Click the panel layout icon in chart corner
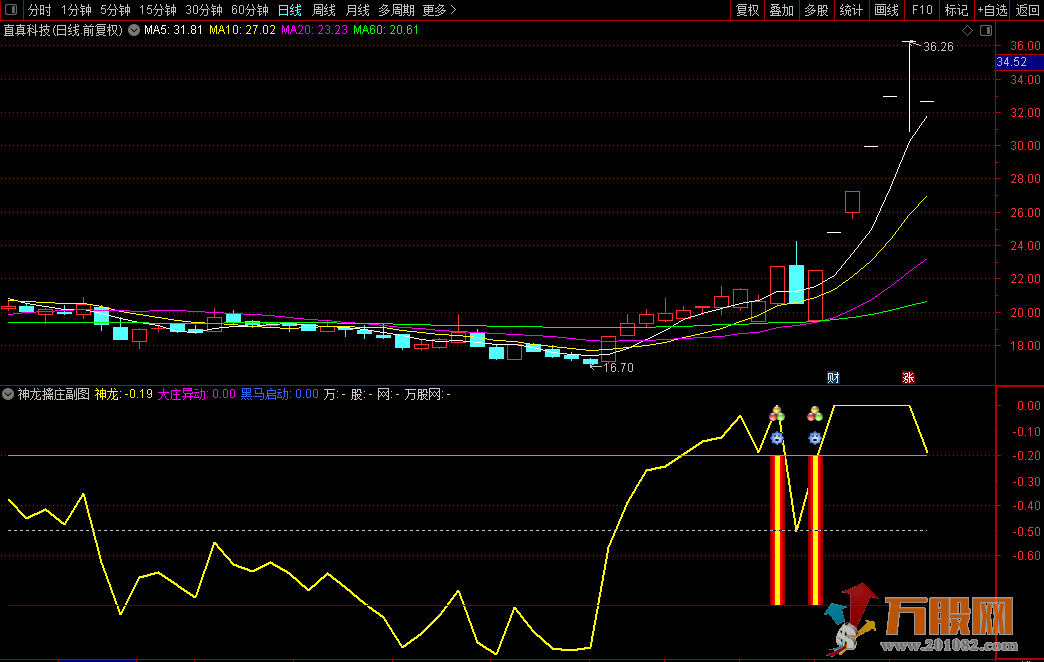The height and width of the screenshot is (662, 1044). point(986,31)
